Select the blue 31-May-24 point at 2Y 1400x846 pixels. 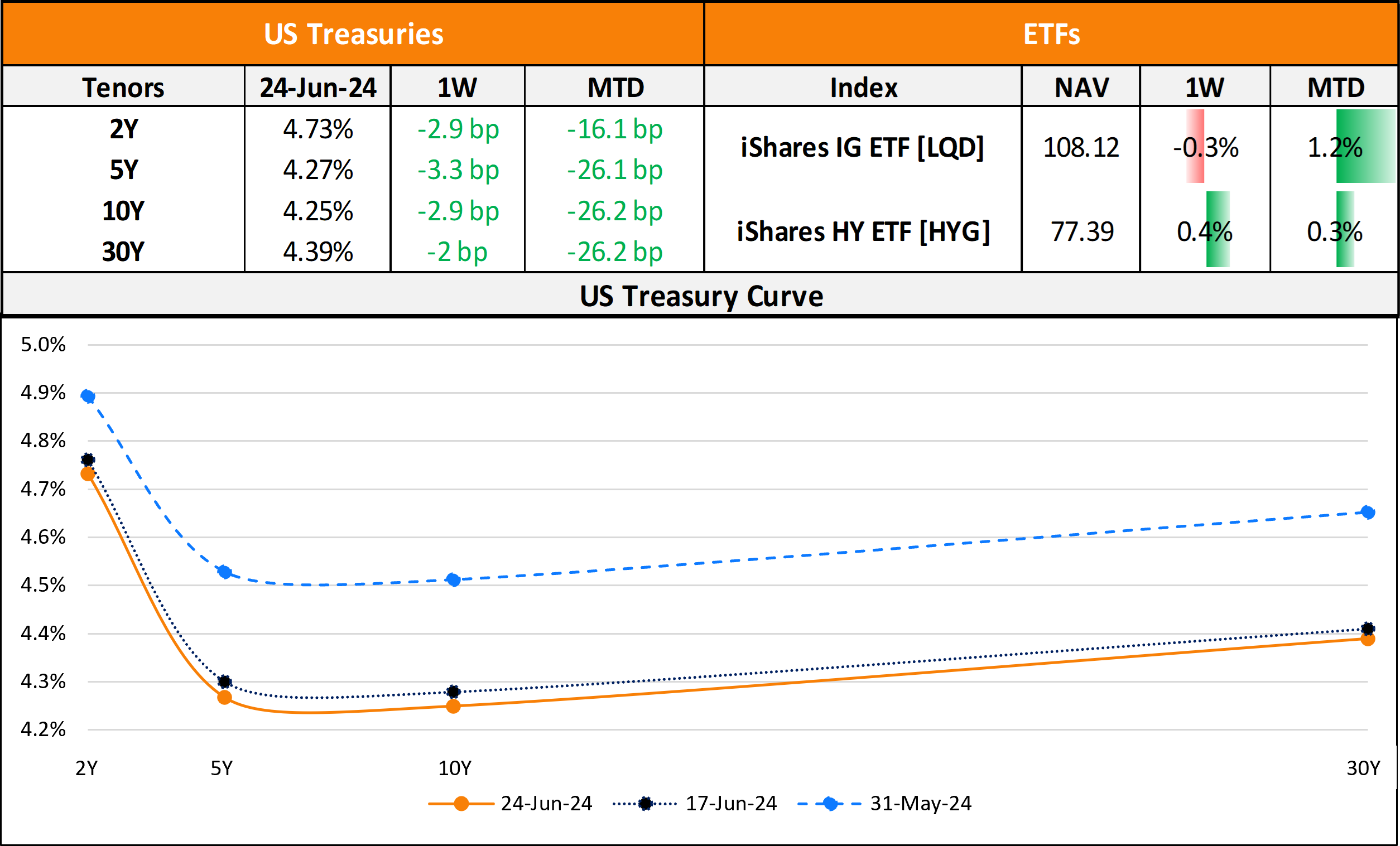88,397
